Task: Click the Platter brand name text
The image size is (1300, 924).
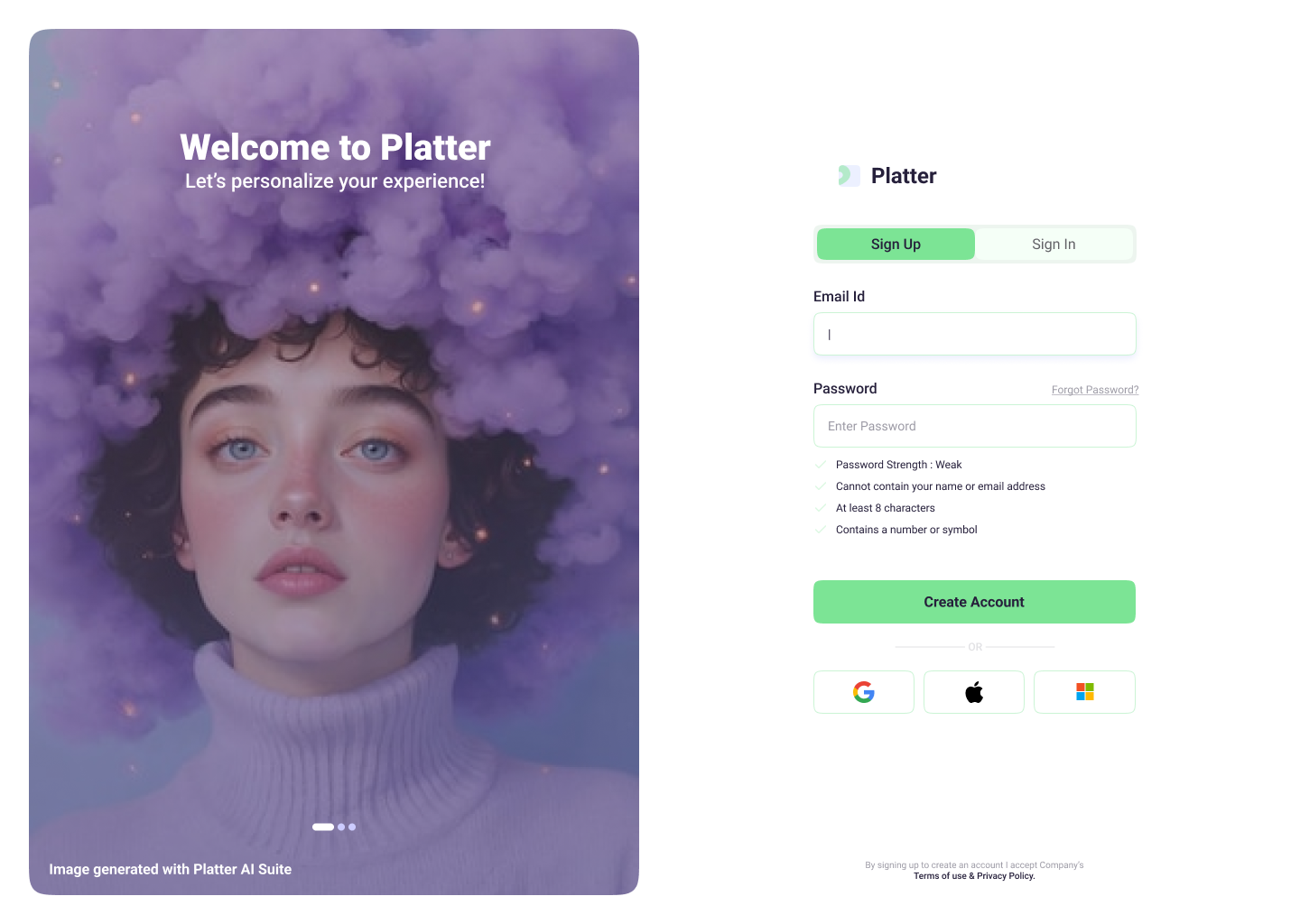Action: (x=904, y=176)
